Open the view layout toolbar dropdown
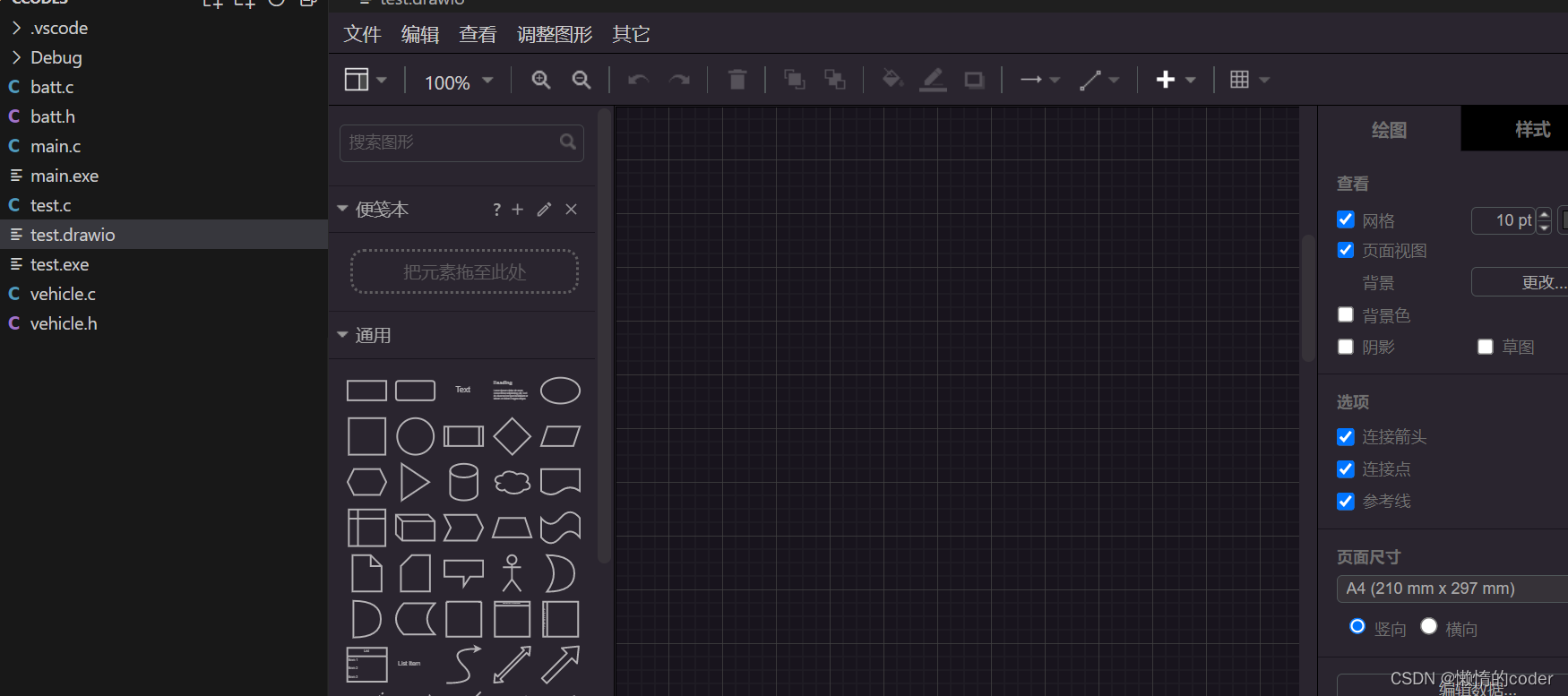 [366, 80]
